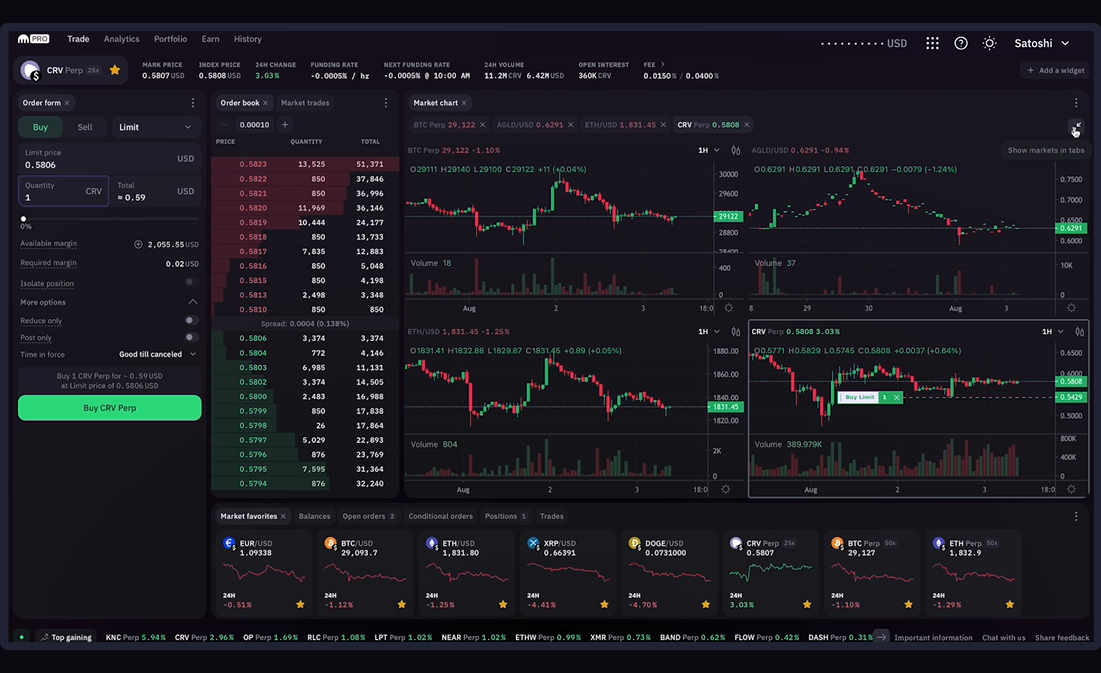Open the Share feedback link
1101x673 pixels.
pyautogui.click(x=1062, y=638)
